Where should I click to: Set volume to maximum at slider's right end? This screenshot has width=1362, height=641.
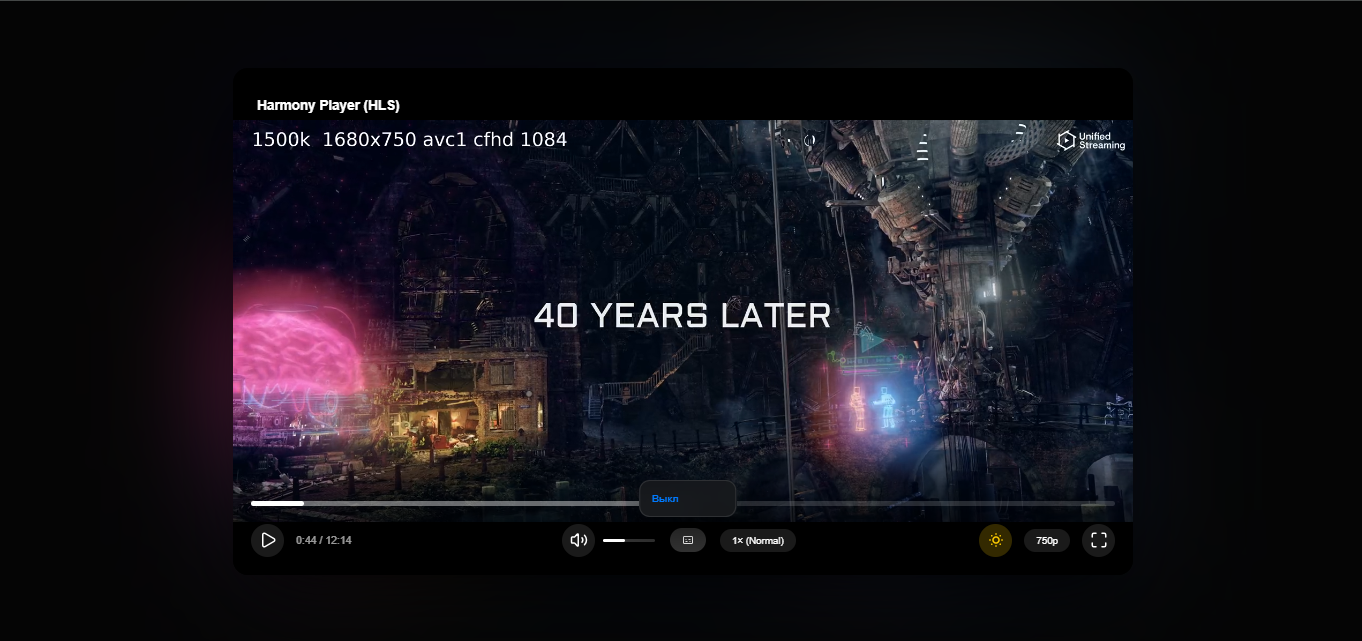coord(654,540)
